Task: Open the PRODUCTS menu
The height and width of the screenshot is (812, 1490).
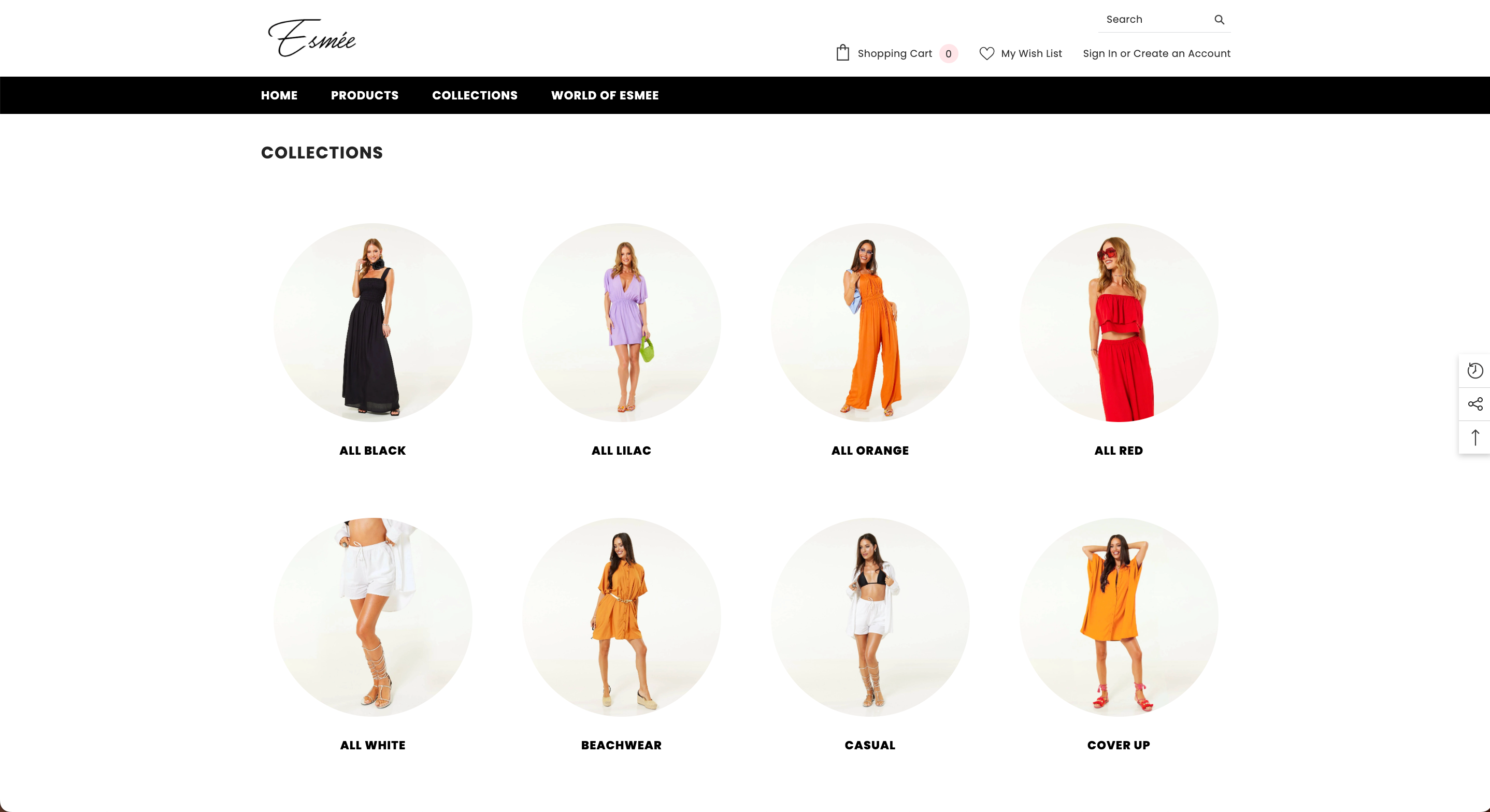Action: click(x=364, y=95)
